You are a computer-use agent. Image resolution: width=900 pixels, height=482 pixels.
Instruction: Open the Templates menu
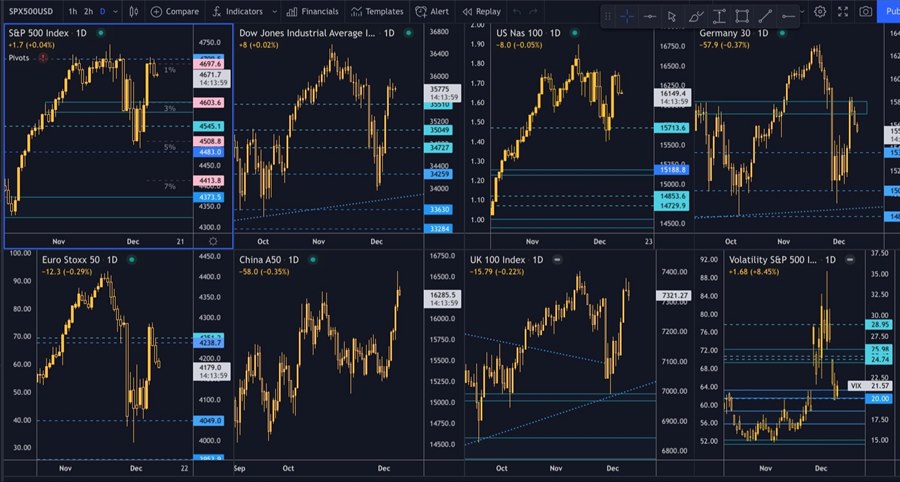378,11
